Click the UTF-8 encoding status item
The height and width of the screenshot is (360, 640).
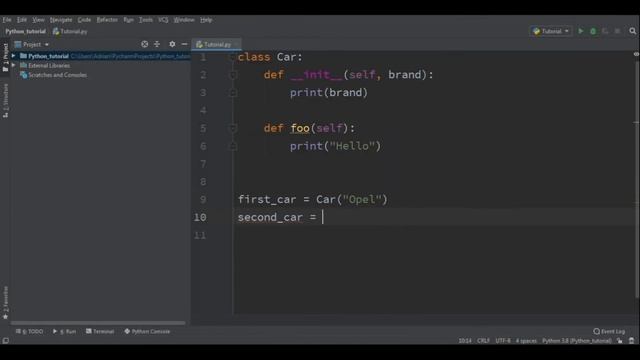503,340
